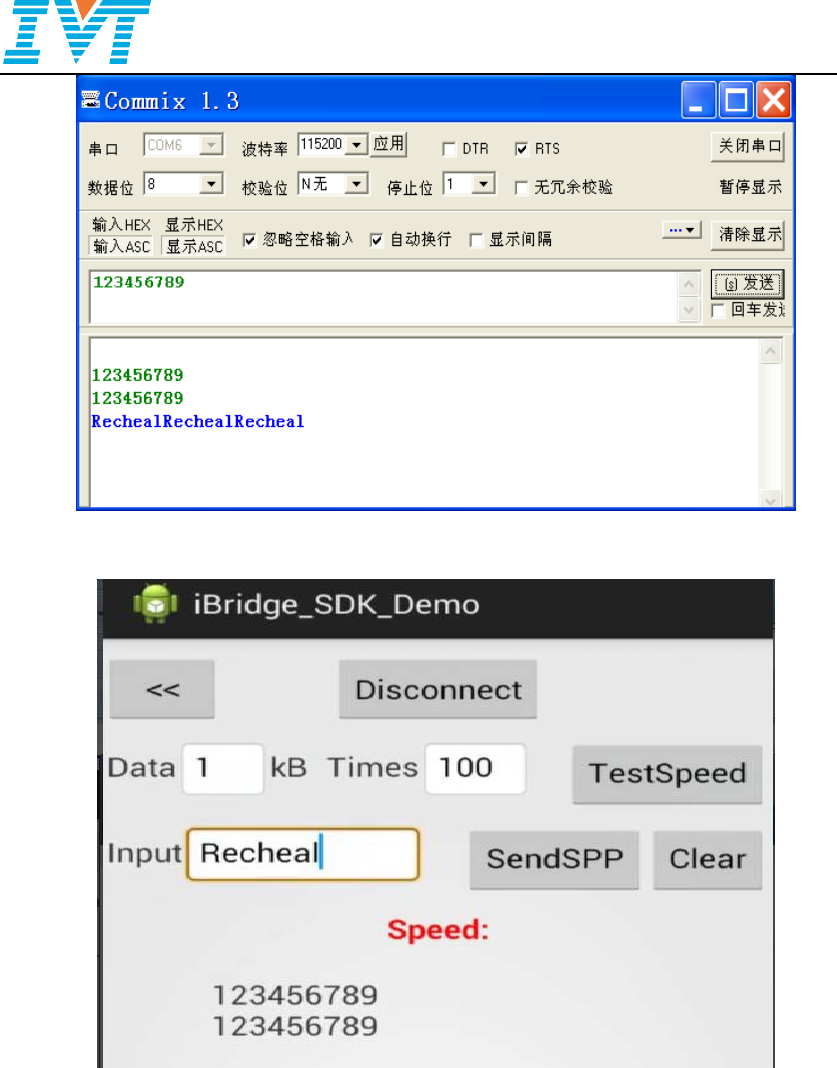Check the 回车发送 checkbox
The image size is (837, 1068).
pyautogui.click(x=718, y=311)
